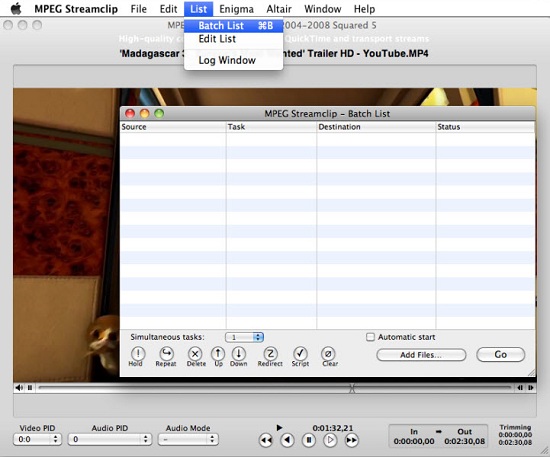The height and width of the screenshot is (457, 550).
Task: Select Batch List menu item
Action: click(234, 26)
